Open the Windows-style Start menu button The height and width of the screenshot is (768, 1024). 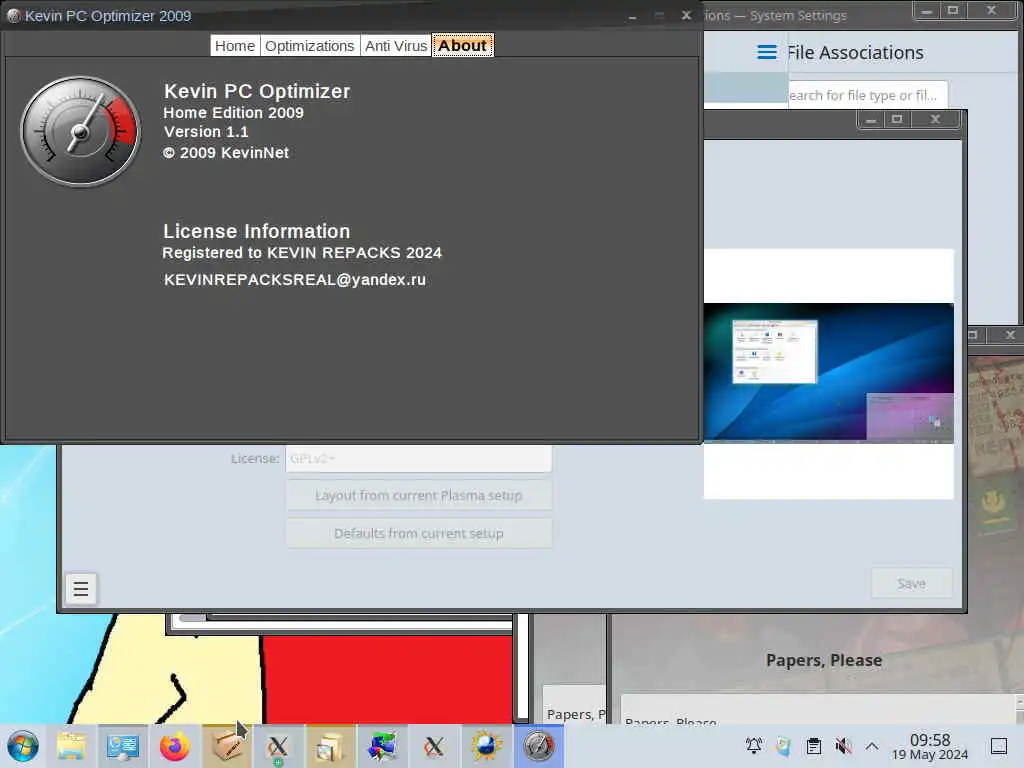[x=23, y=746]
